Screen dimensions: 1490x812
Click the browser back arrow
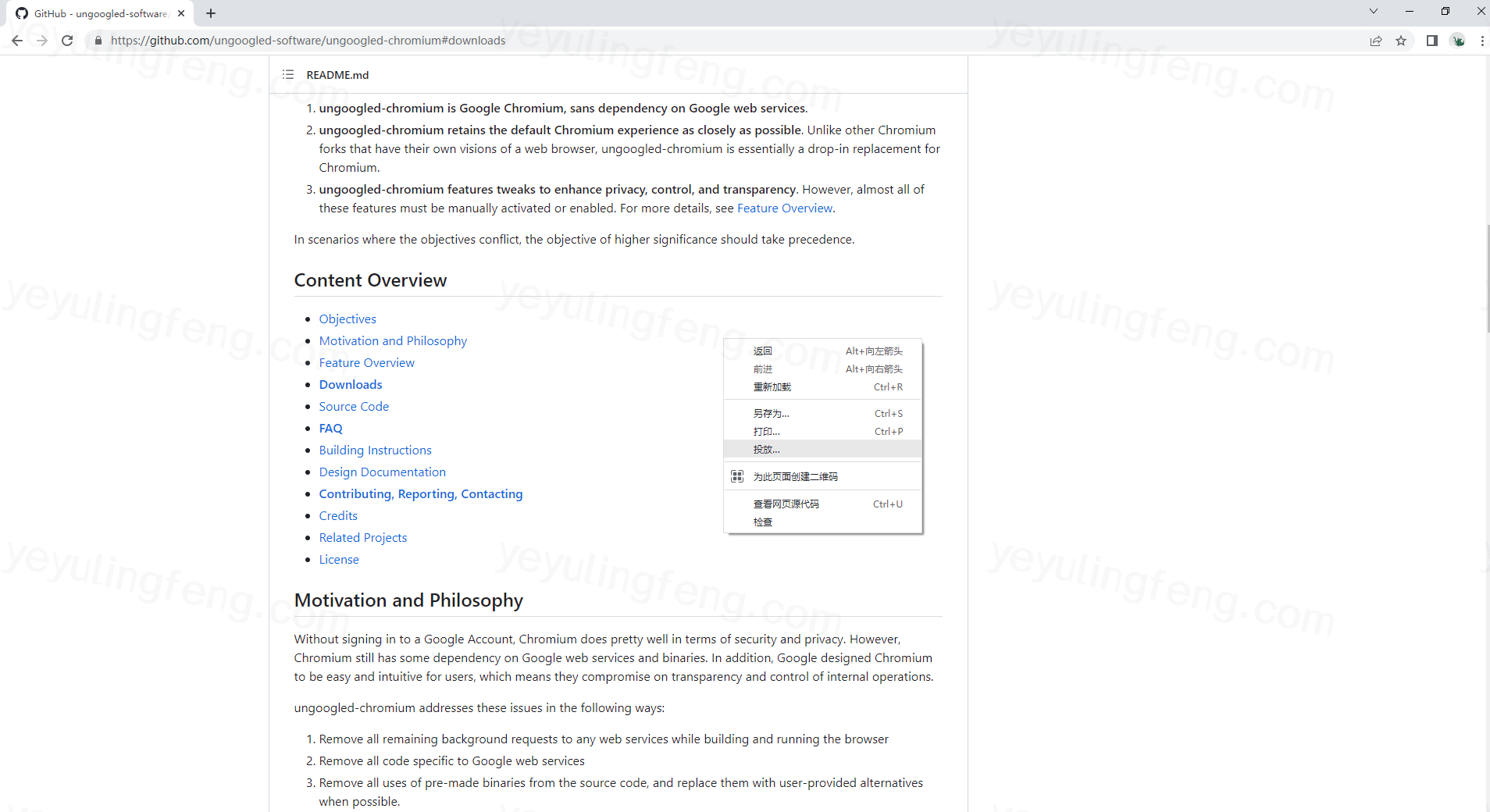pos(17,41)
